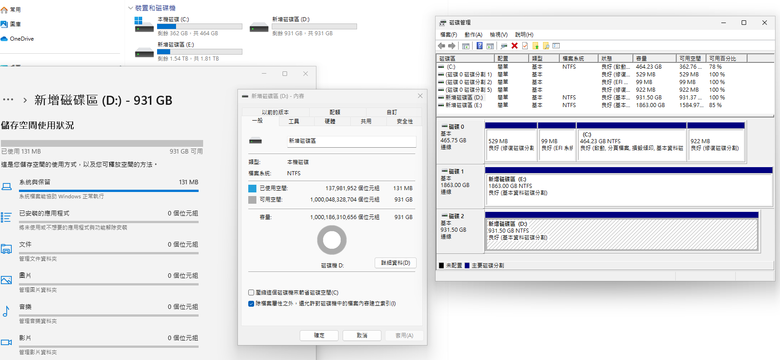Viewport: 780px width, 360px height.
Task: Click the ellipsis breadcrumb in Settings window
Action: click(7, 100)
